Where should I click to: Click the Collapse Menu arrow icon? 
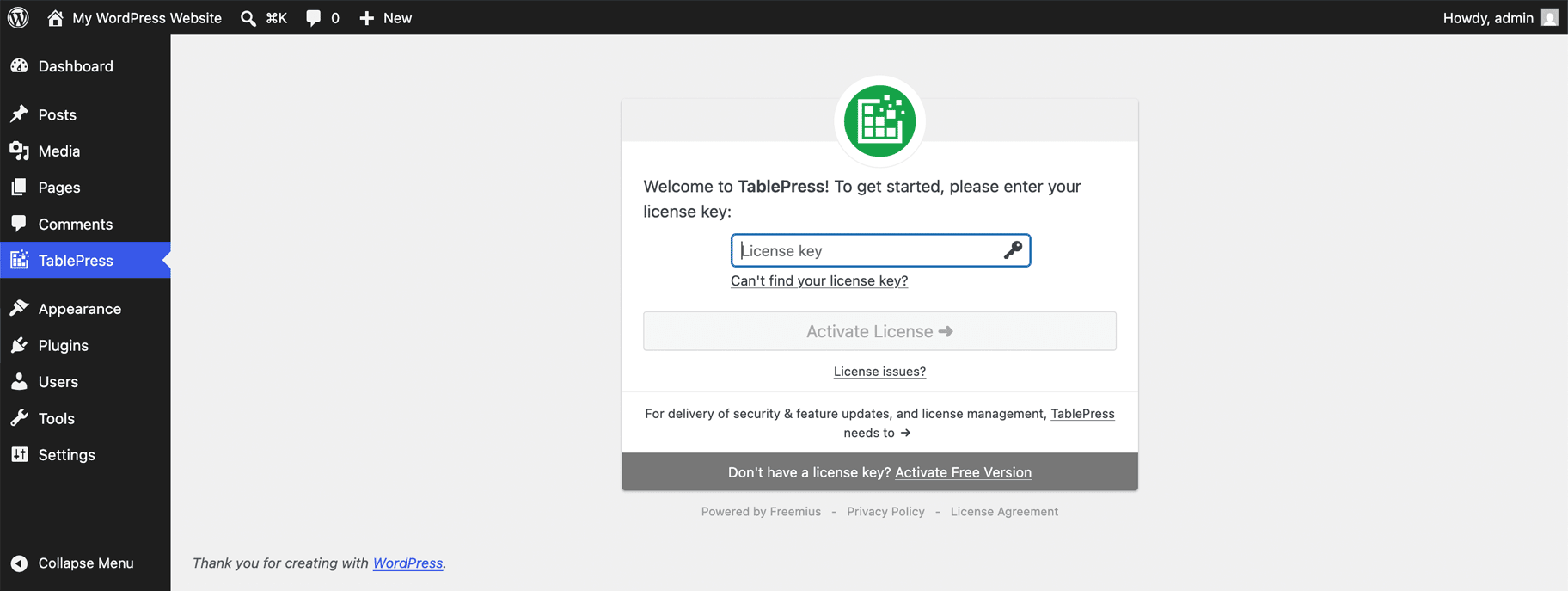tap(19, 563)
